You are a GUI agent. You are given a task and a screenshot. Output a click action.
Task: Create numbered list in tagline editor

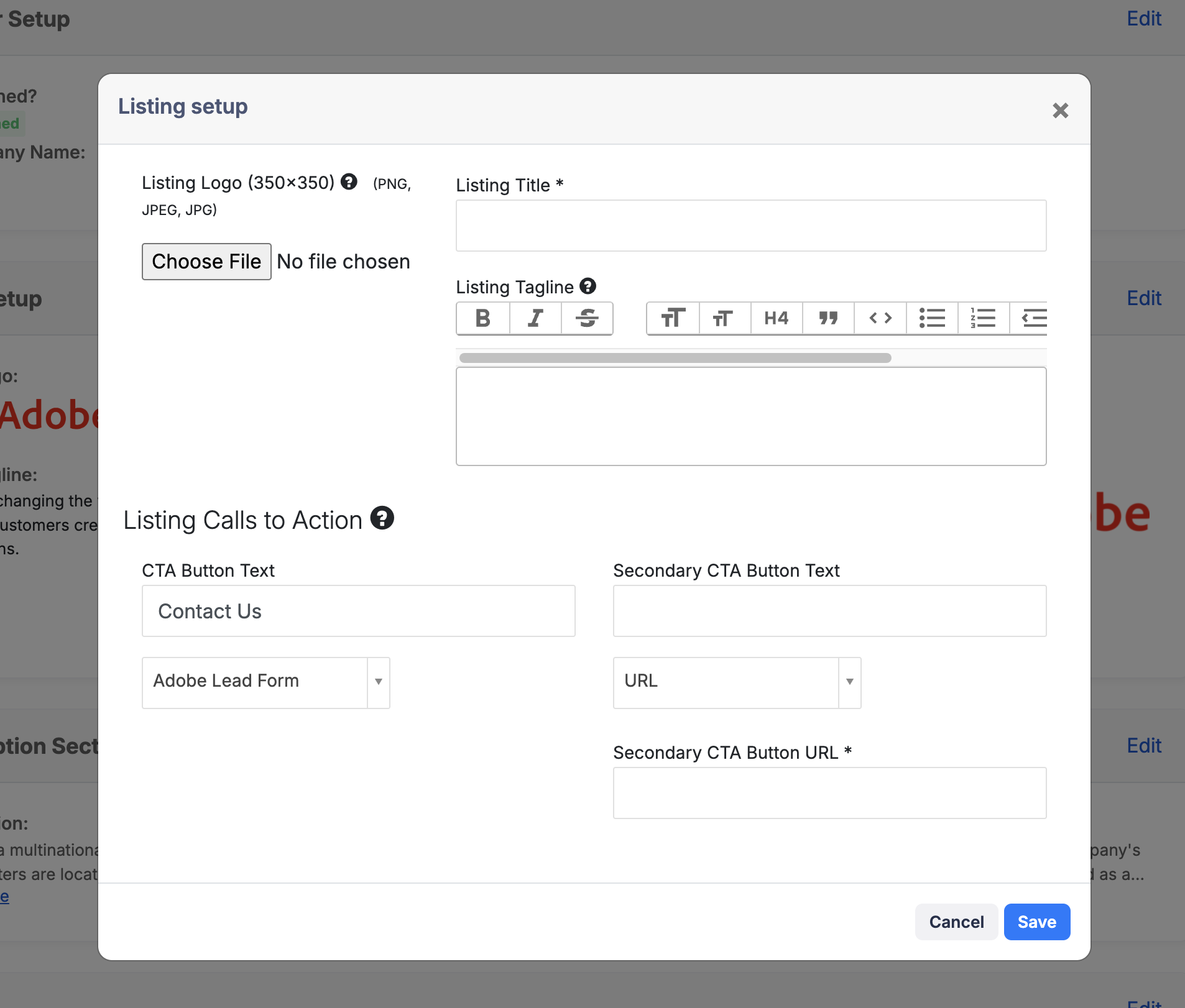984,318
